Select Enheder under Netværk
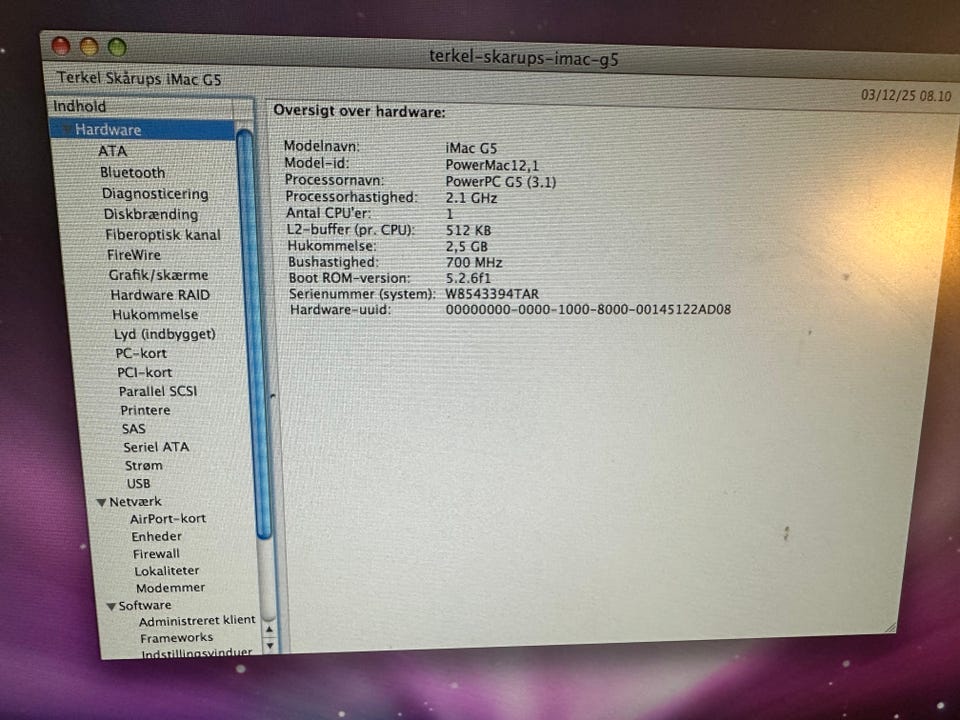960x720 pixels. point(157,536)
